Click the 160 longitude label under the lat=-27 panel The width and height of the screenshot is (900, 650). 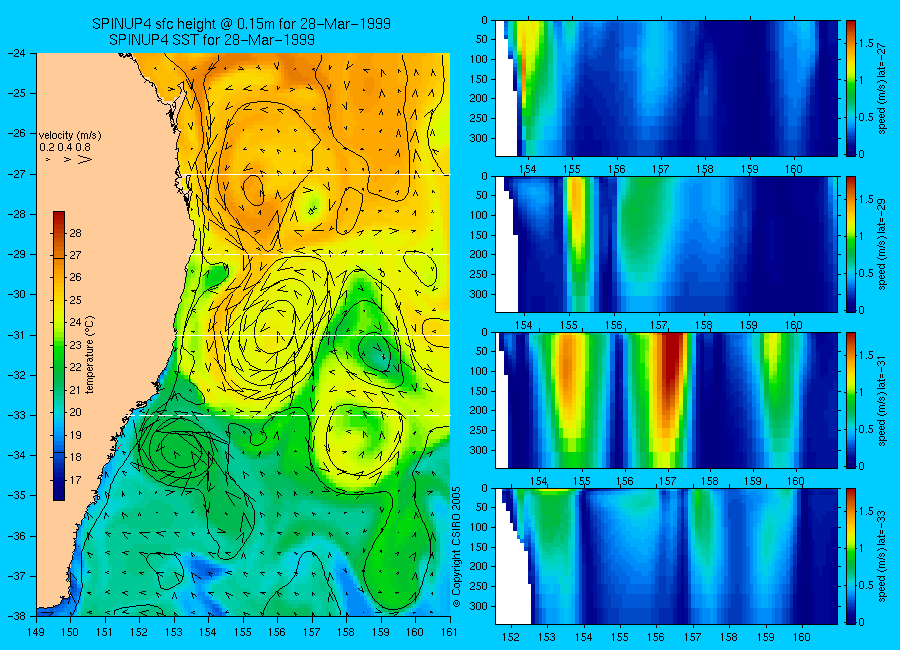794,169
